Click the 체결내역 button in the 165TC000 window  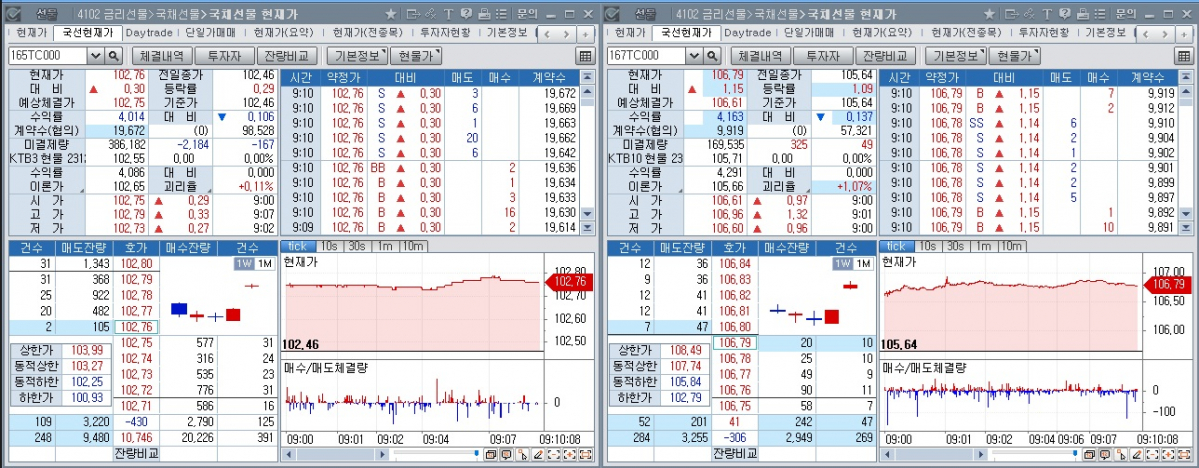pos(162,56)
